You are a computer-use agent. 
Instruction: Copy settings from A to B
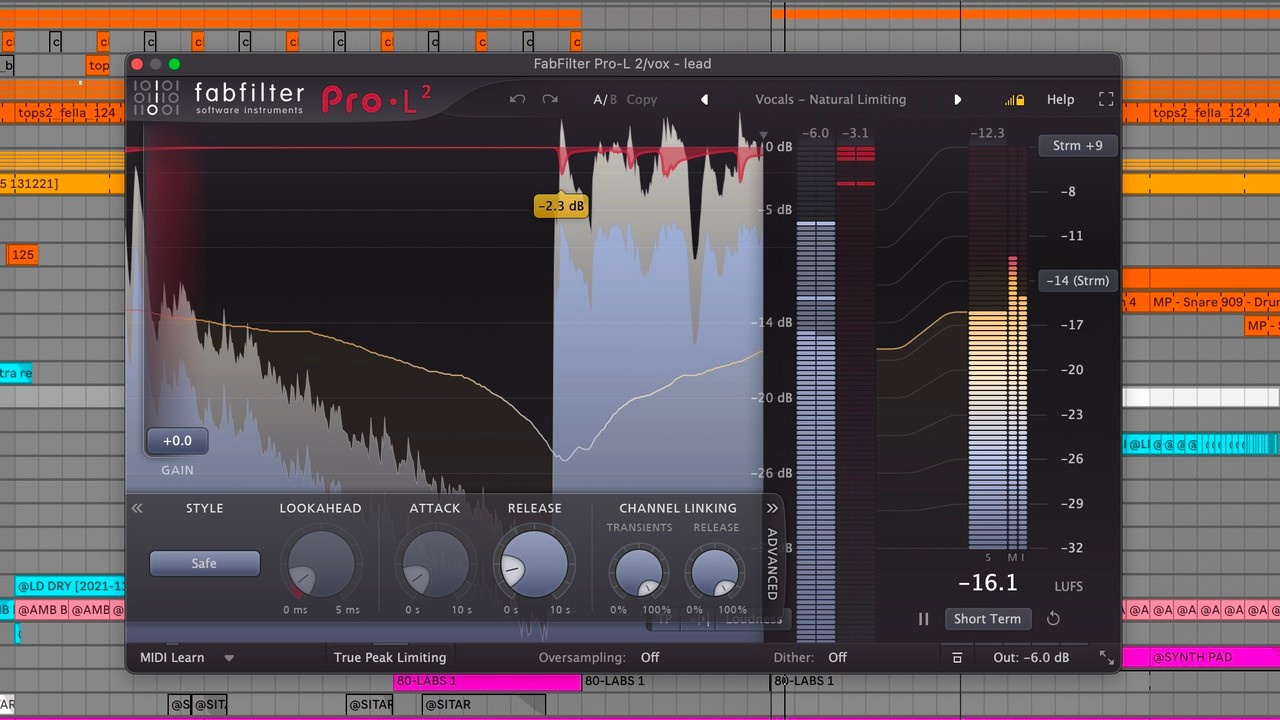(642, 99)
